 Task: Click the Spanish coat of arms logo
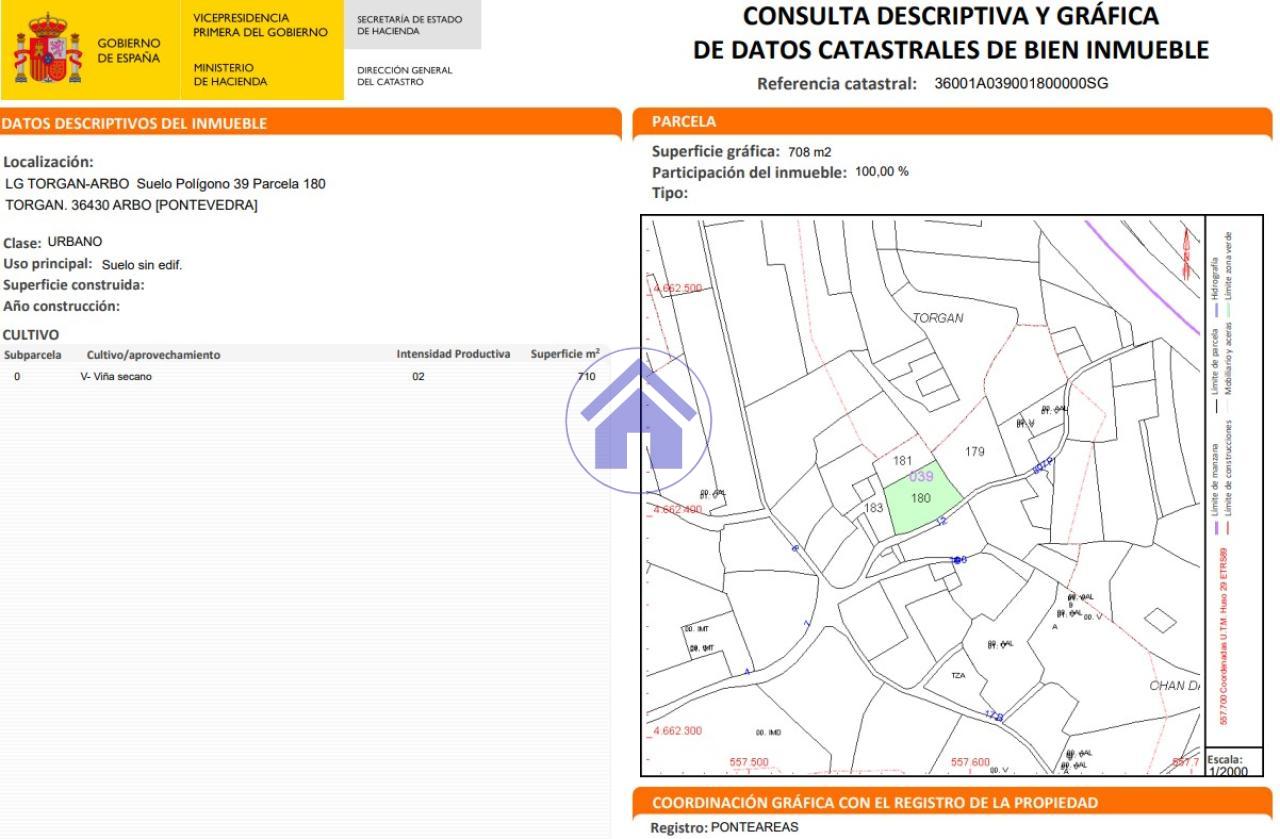pyautogui.click(x=48, y=49)
